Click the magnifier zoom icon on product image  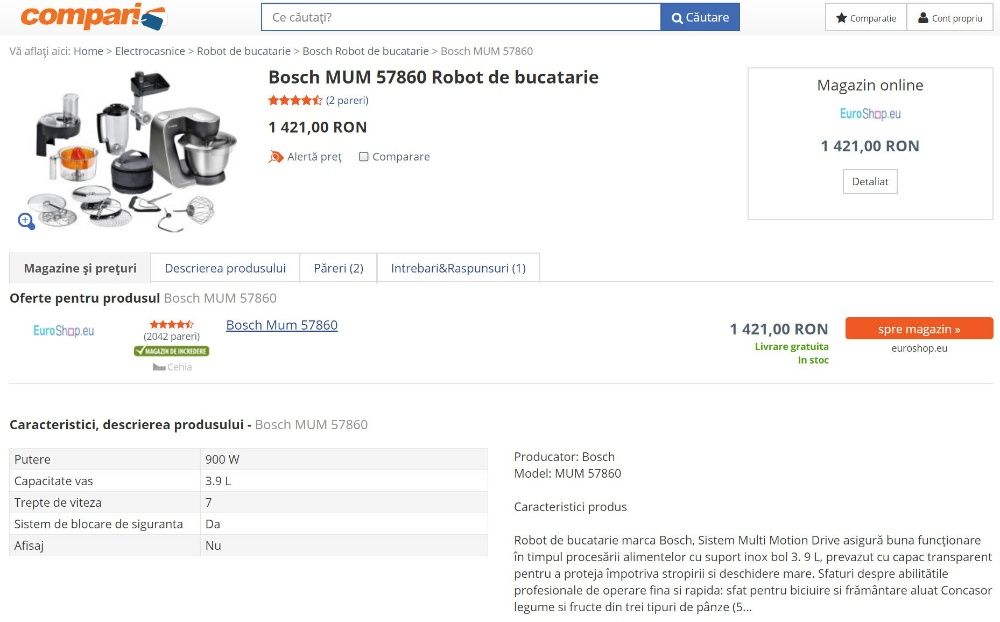click(x=26, y=221)
